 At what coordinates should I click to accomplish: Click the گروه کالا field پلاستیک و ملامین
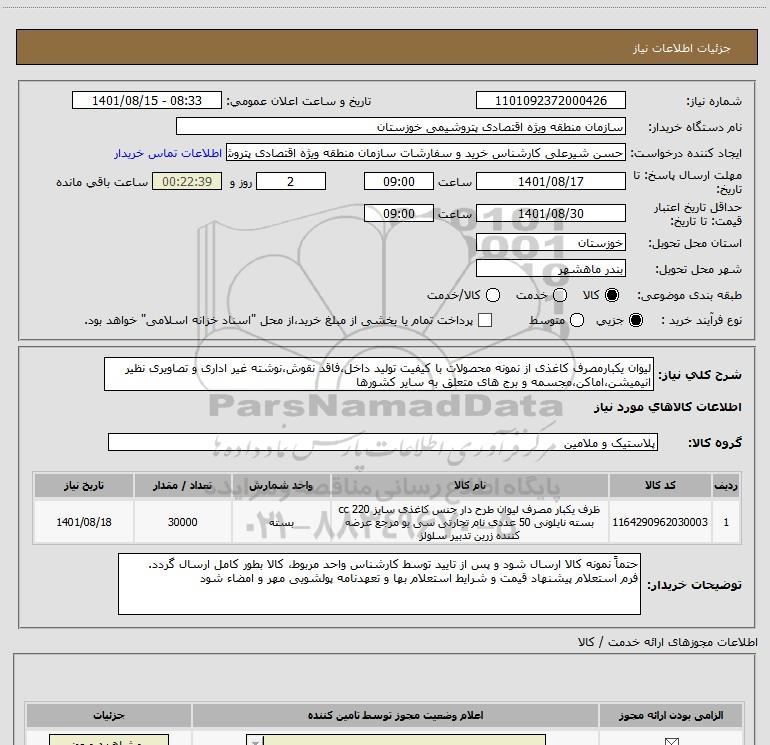click(383, 442)
